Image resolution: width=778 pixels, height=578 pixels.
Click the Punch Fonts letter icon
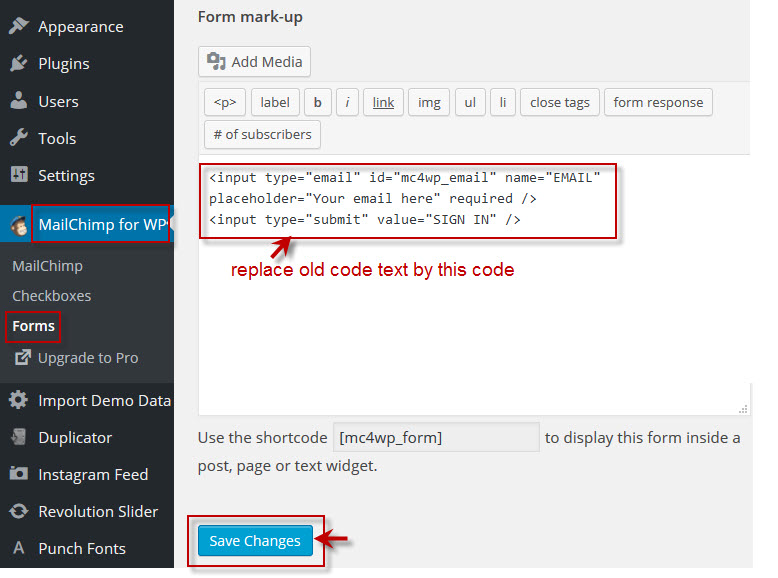pyautogui.click(x=19, y=548)
